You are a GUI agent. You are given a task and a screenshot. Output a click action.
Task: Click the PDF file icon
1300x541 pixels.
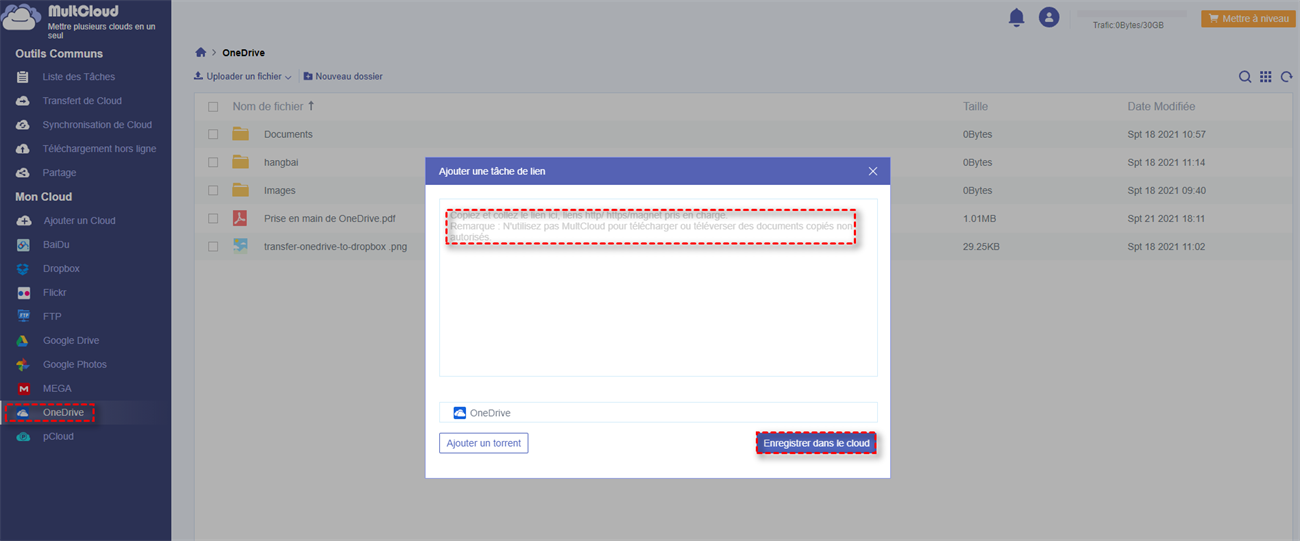tap(240, 218)
